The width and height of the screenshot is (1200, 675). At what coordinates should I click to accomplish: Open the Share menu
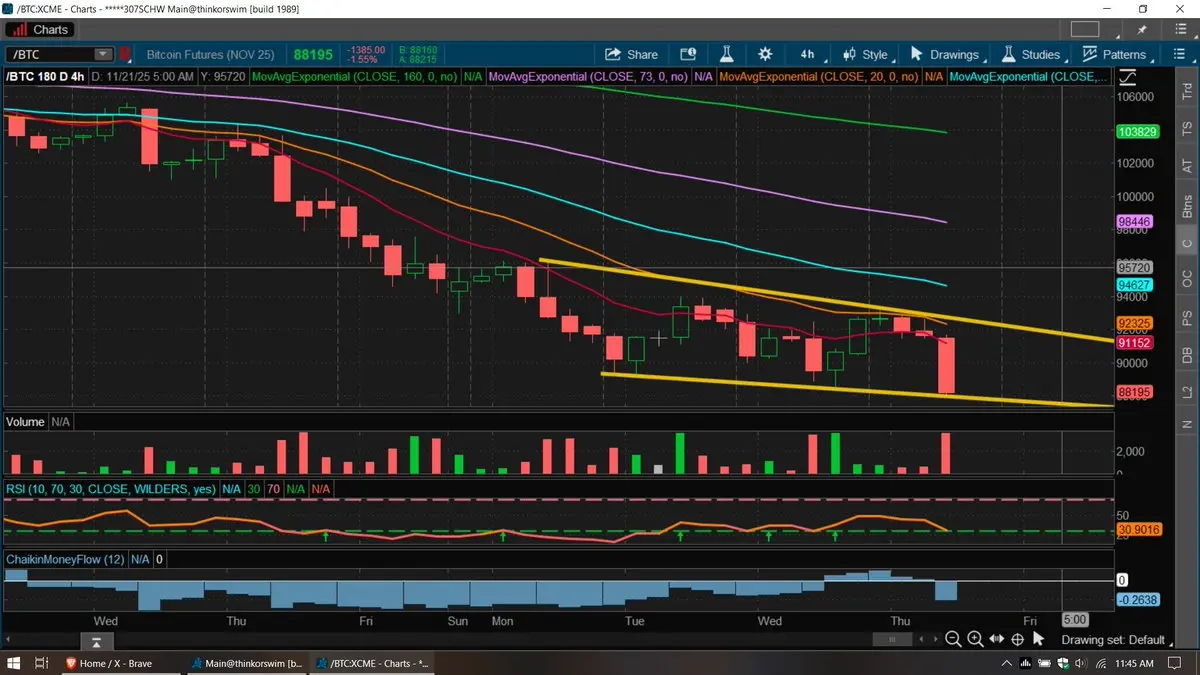[631, 55]
